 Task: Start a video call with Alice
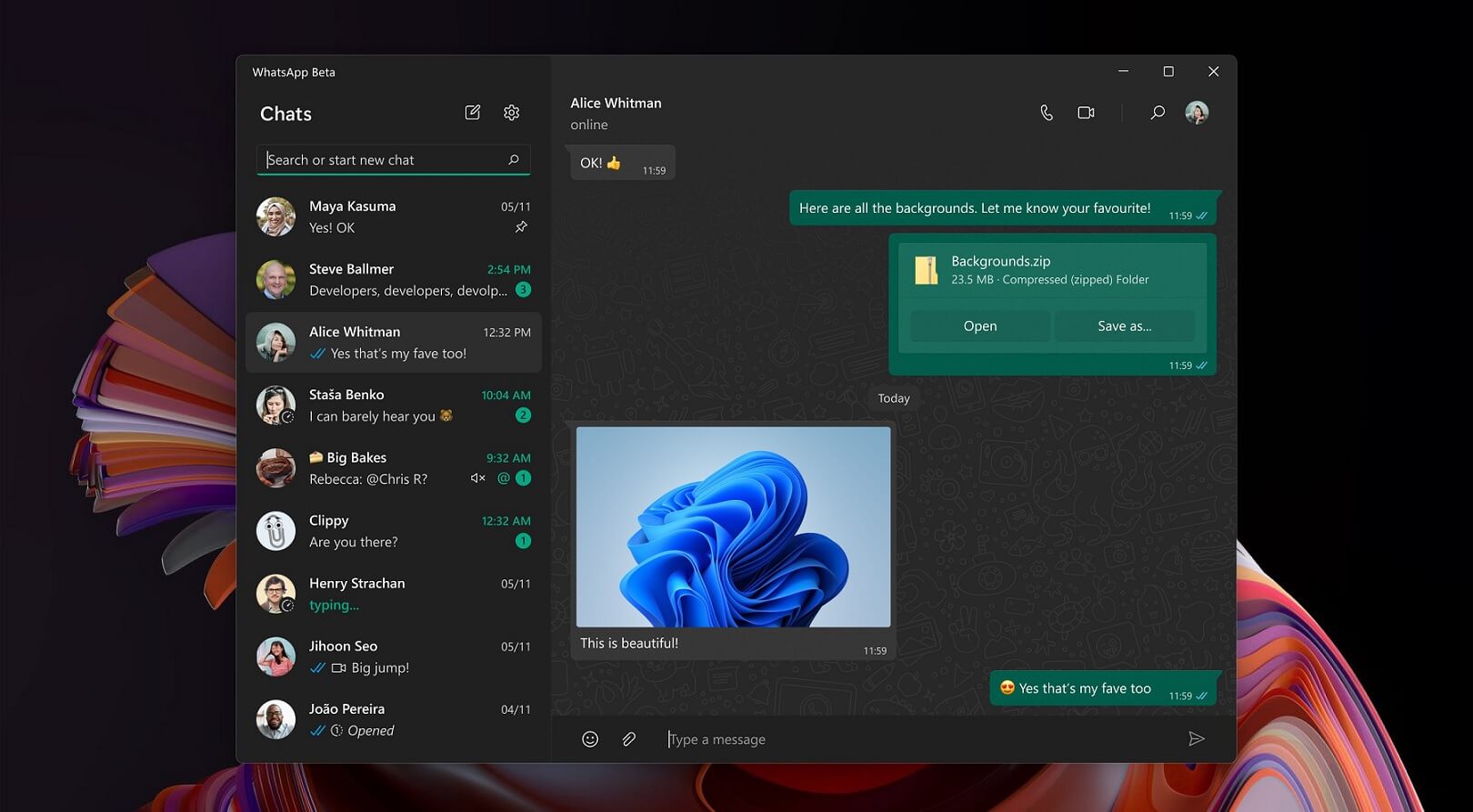(x=1086, y=113)
